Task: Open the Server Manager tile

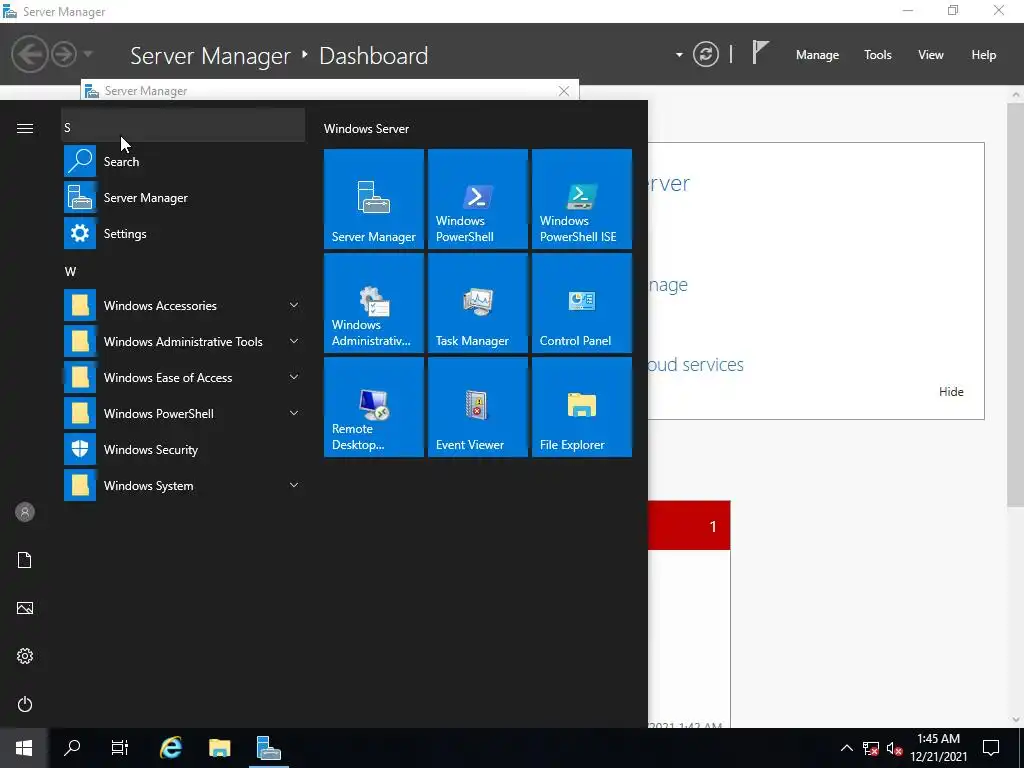Action: click(x=374, y=199)
